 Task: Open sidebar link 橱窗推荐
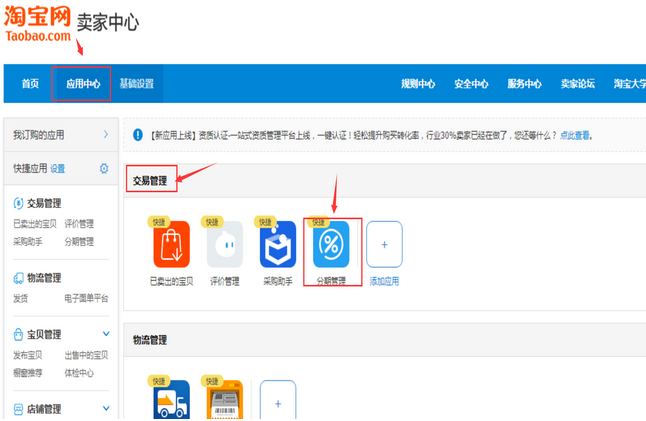[x=28, y=373]
